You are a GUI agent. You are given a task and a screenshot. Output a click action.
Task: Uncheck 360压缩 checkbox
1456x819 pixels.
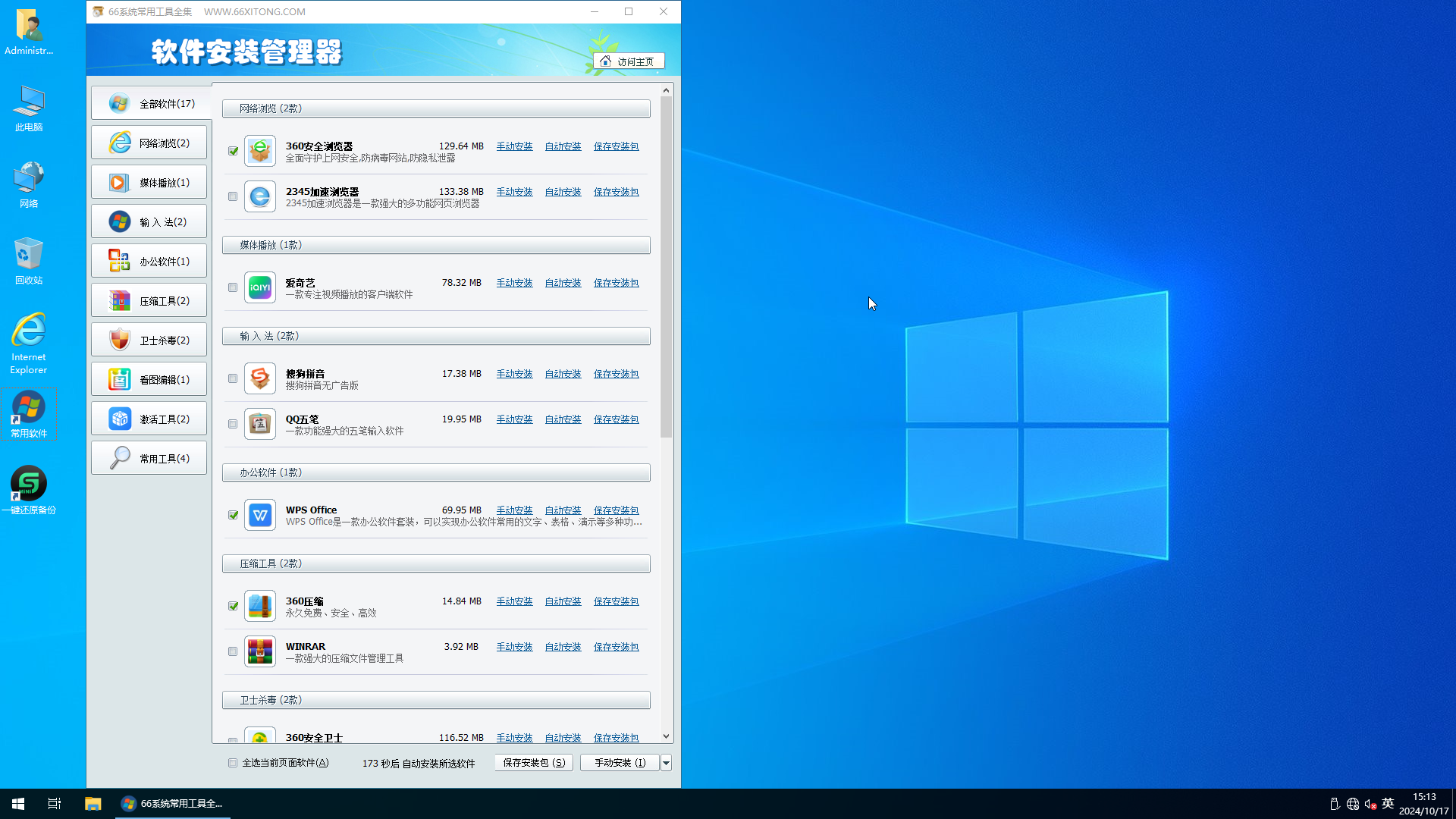point(233,606)
